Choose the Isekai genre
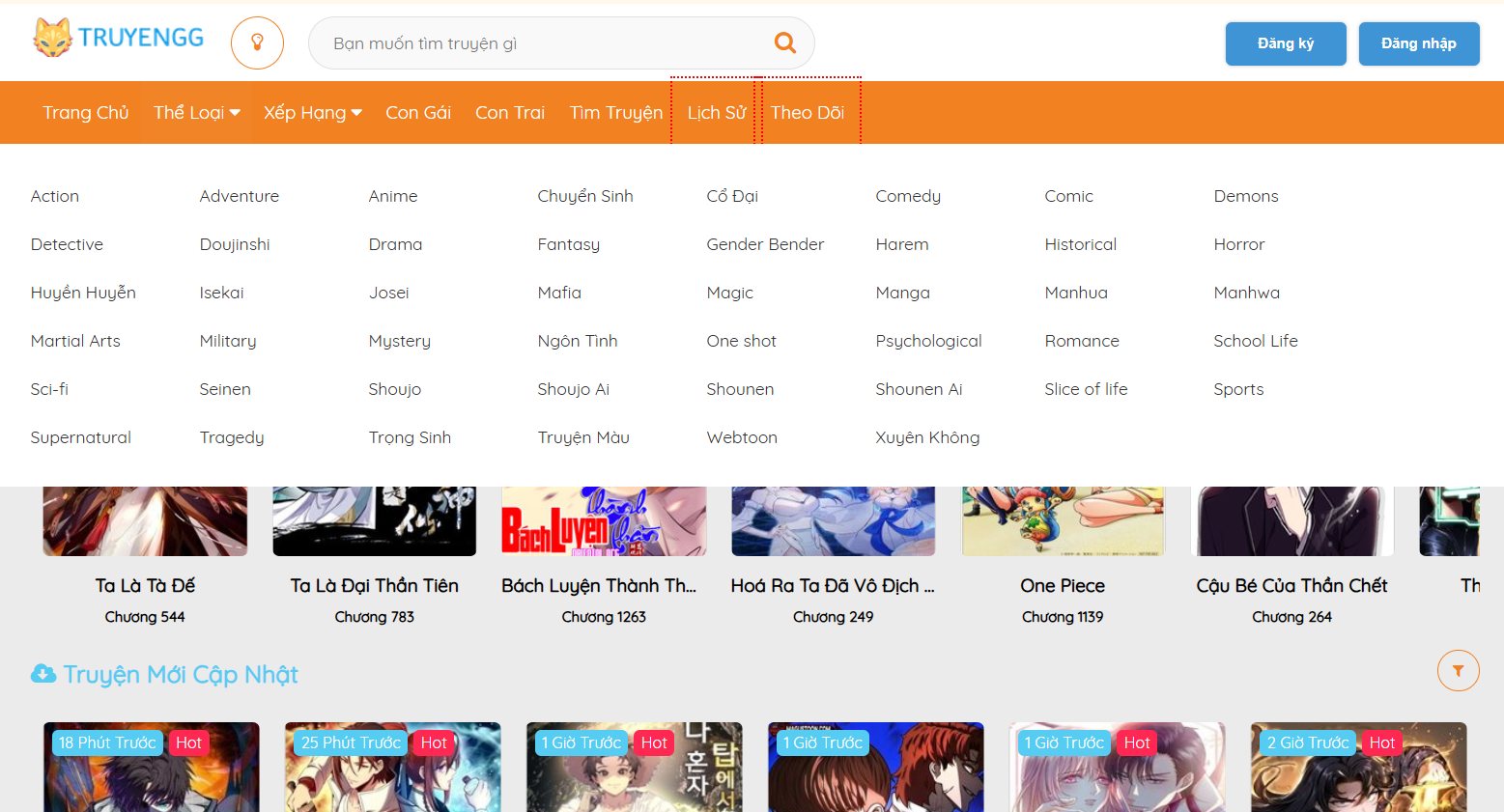 221,293
